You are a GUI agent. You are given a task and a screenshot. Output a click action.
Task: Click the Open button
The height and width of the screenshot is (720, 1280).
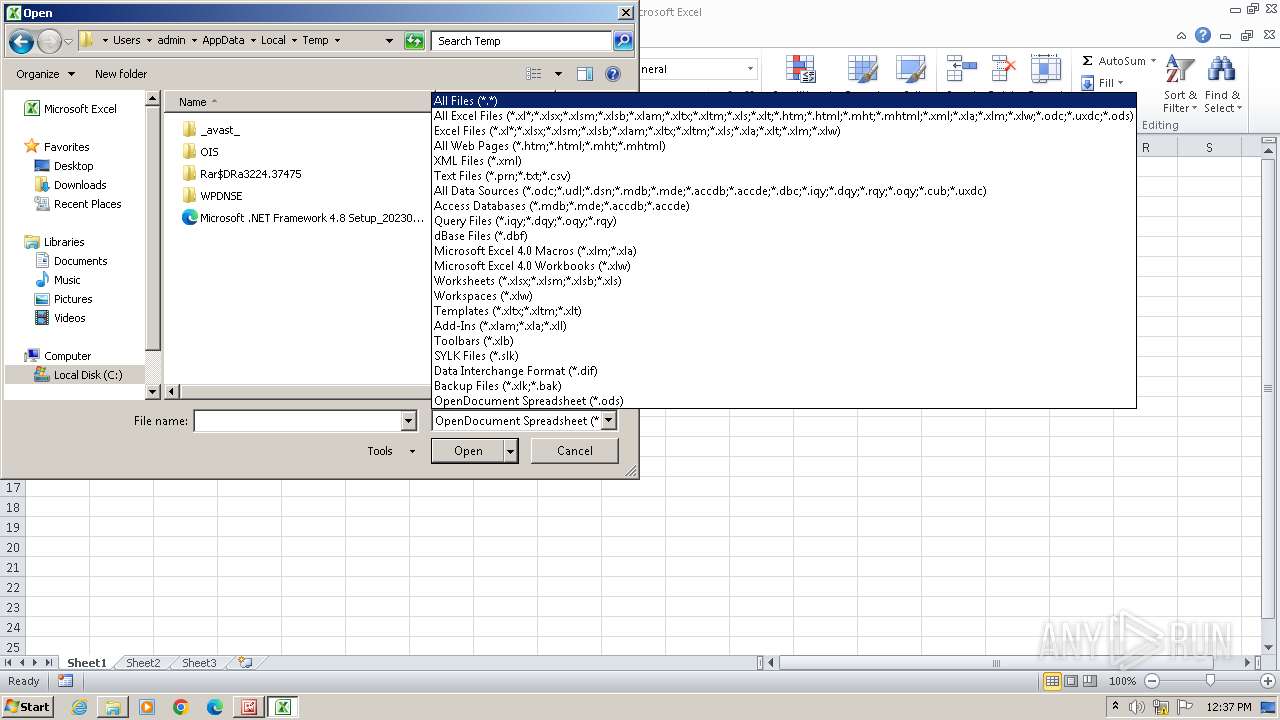click(468, 451)
